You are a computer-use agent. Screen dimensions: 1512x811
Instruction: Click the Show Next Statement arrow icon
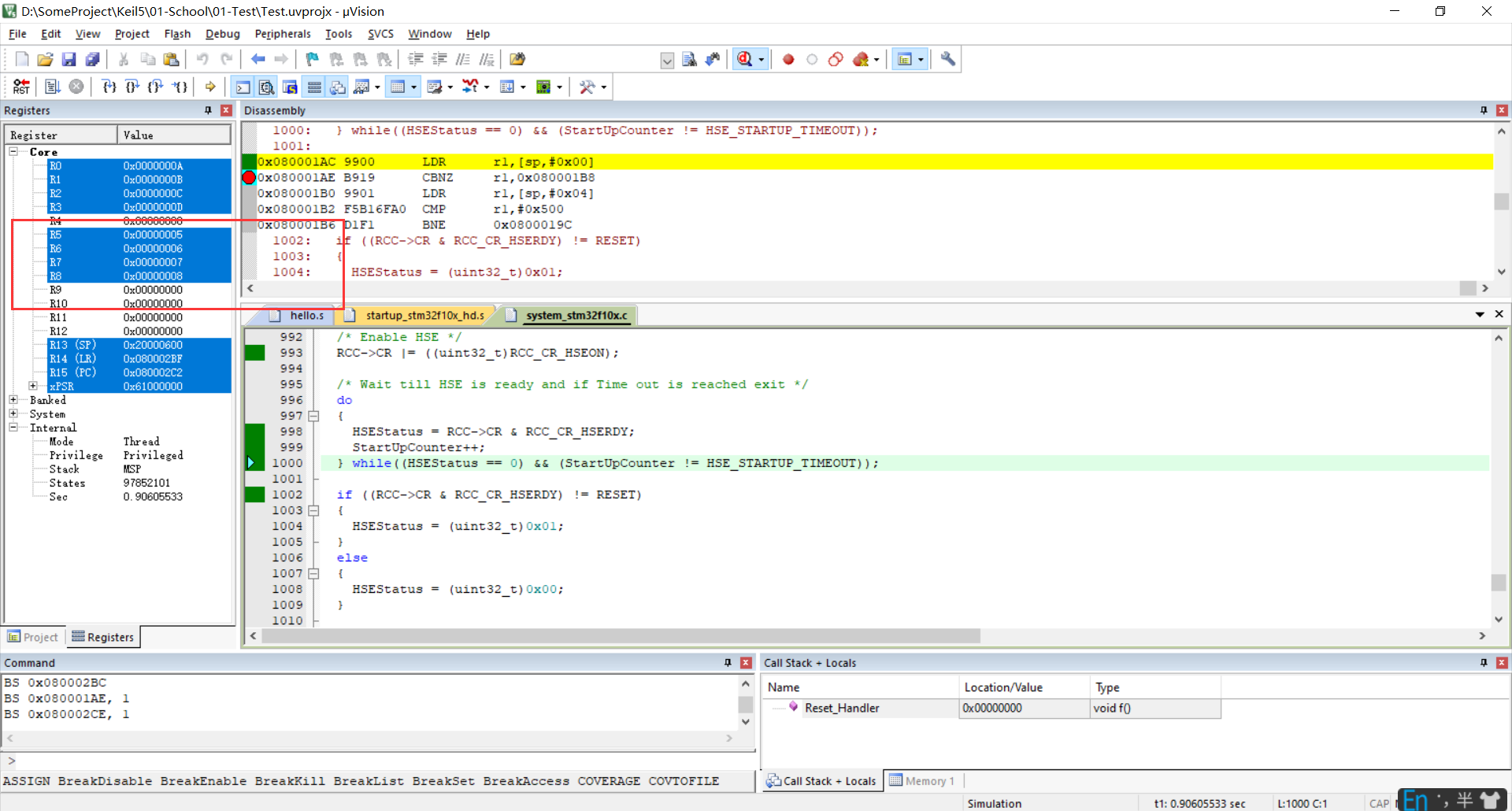tap(210, 87)
